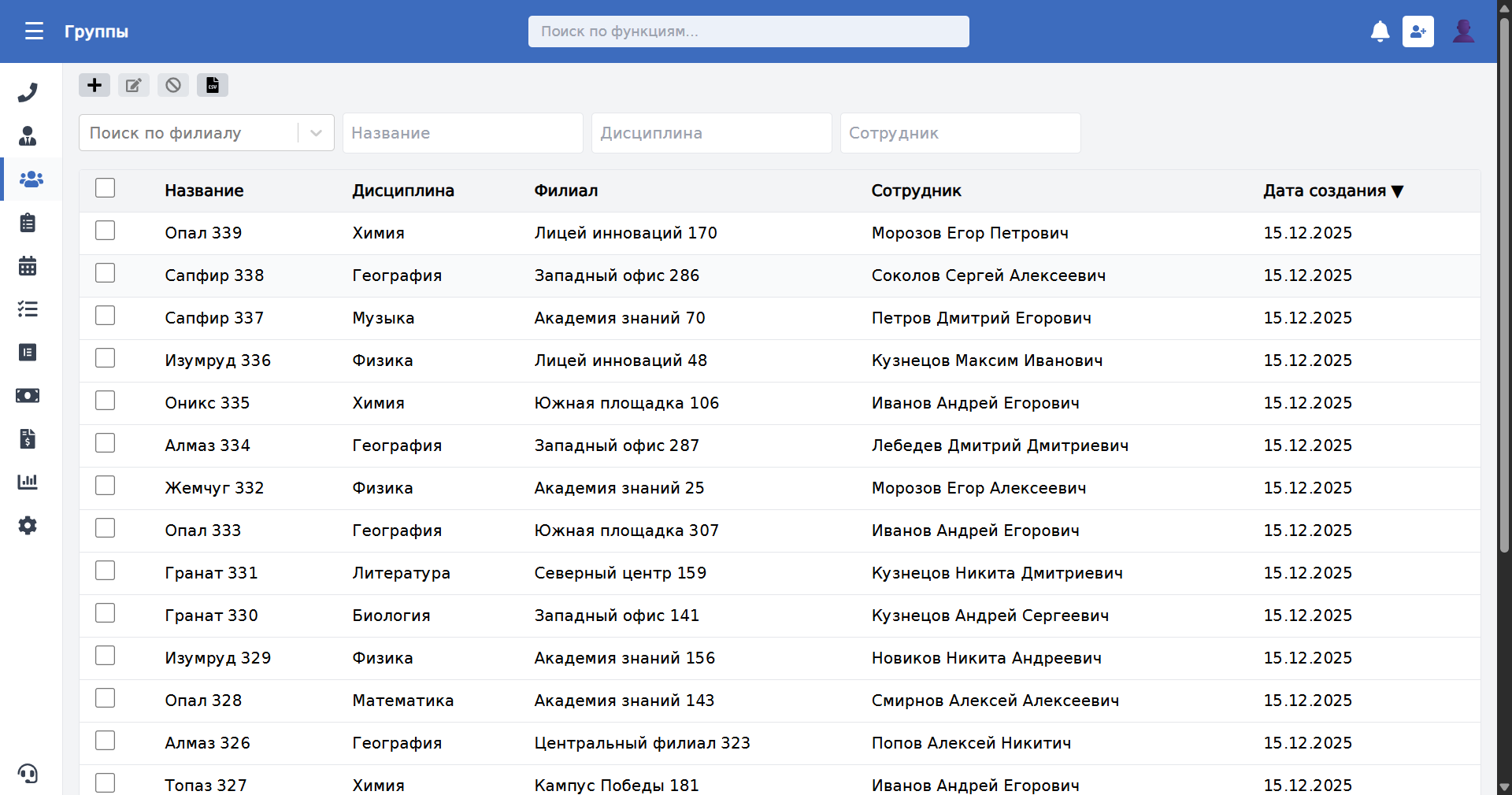Click the Название column header
This screenshot has width=1512, height=795.
coord(204,191)
